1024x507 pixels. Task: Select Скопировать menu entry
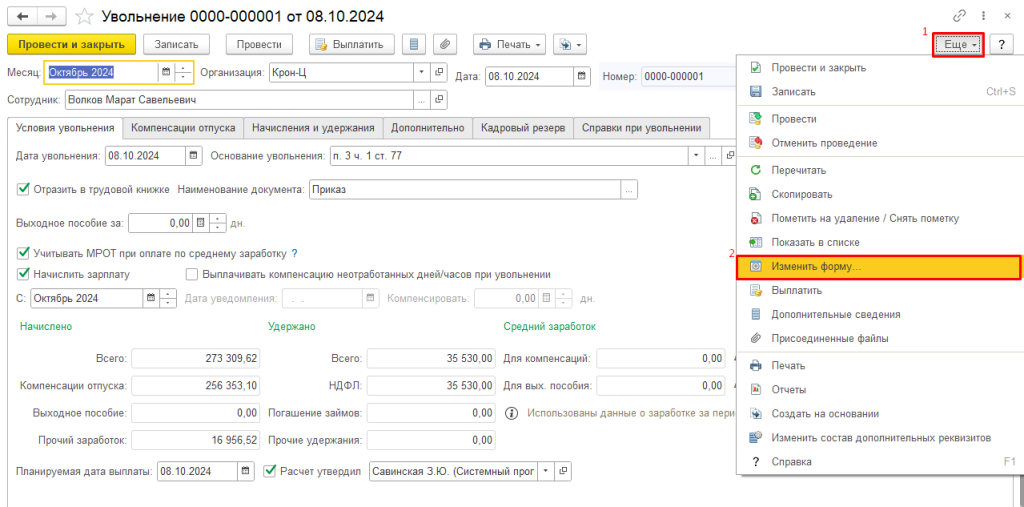coord(878,194)
